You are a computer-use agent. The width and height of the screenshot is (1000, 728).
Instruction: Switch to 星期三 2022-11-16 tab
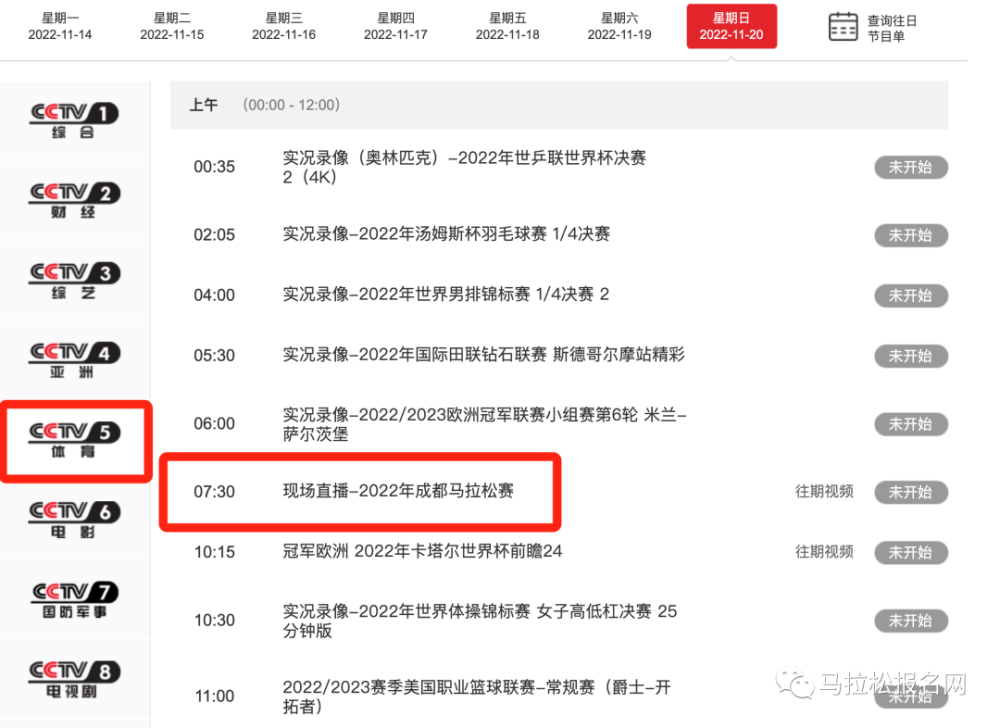point(284,26)
